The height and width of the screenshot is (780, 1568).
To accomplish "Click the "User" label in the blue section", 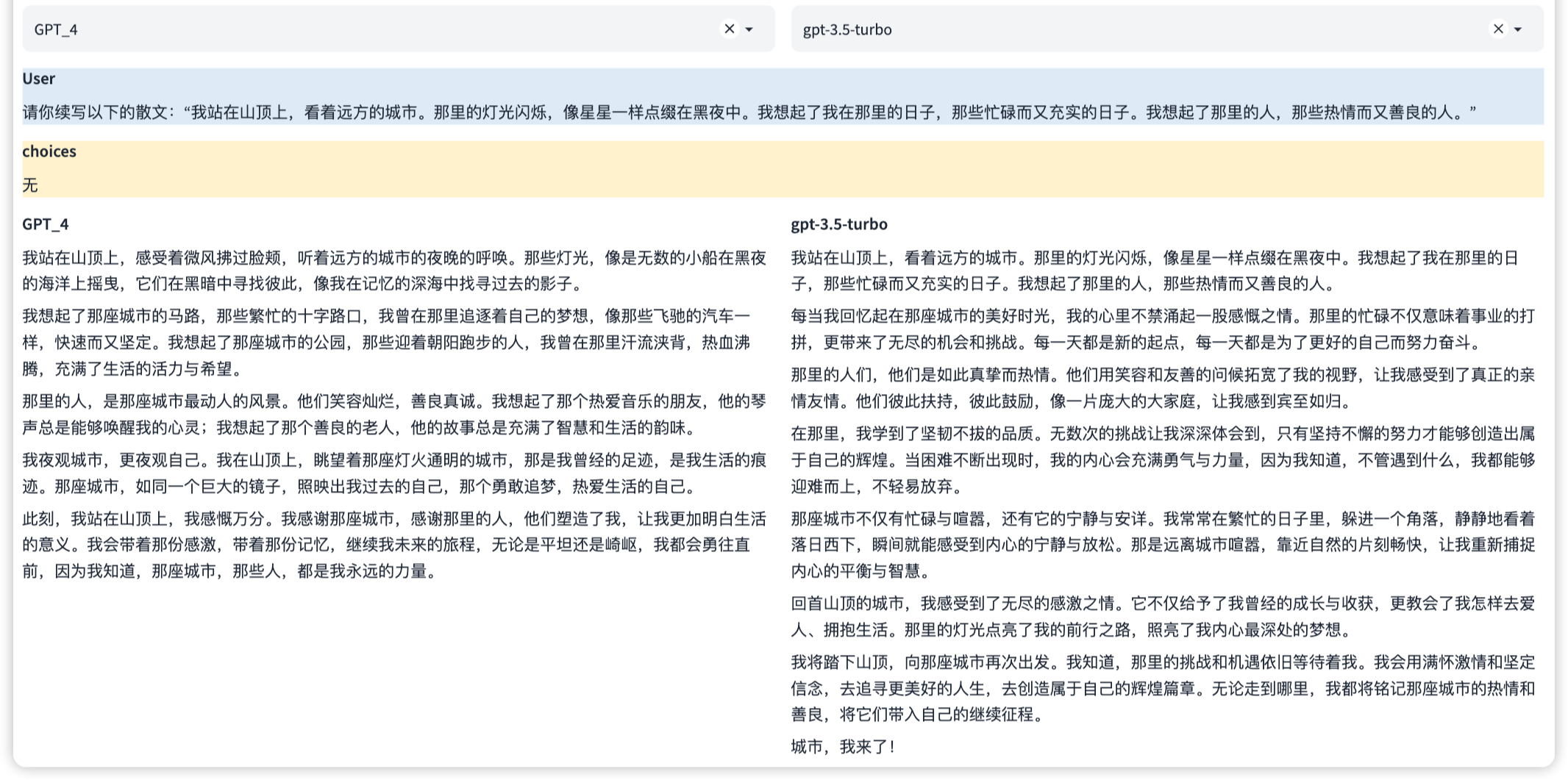I will (39, 79).
